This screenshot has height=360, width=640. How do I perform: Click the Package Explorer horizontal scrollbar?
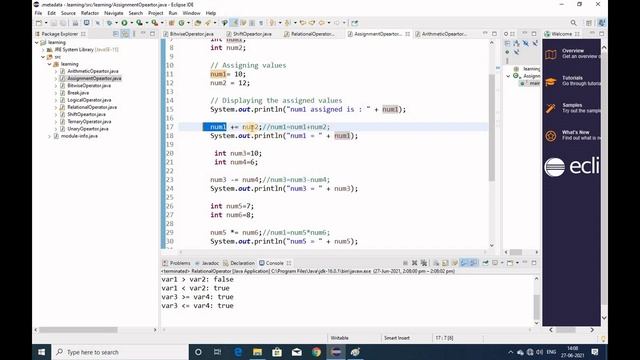click(78, 330)
